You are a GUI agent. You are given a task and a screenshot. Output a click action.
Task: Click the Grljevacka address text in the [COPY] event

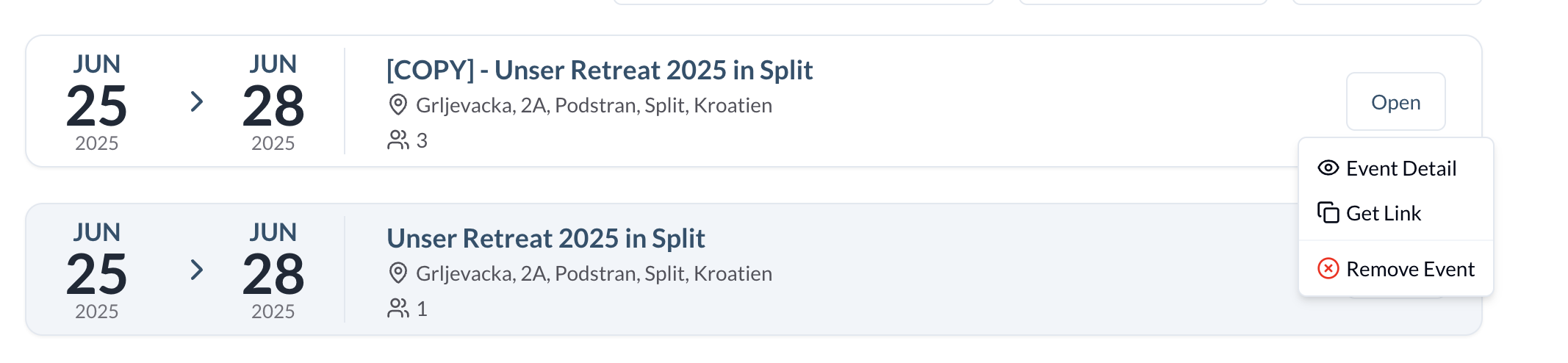pyautogui.click(x=594, y=106)
